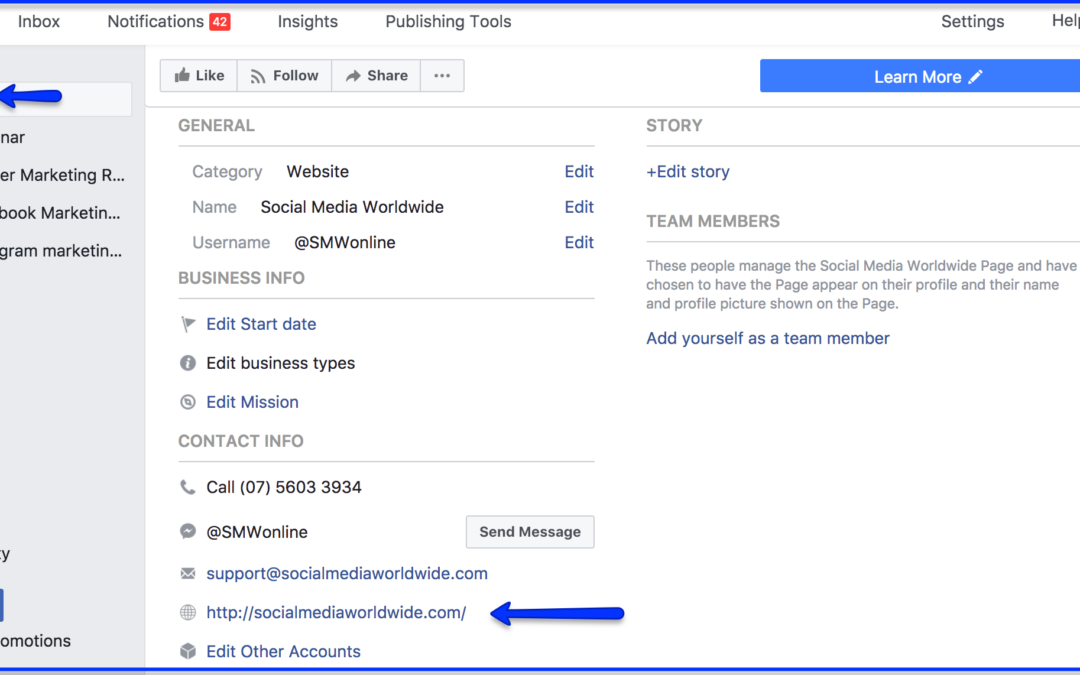Open http://socialmediaworldwide.com/ link

click(336, 612)
